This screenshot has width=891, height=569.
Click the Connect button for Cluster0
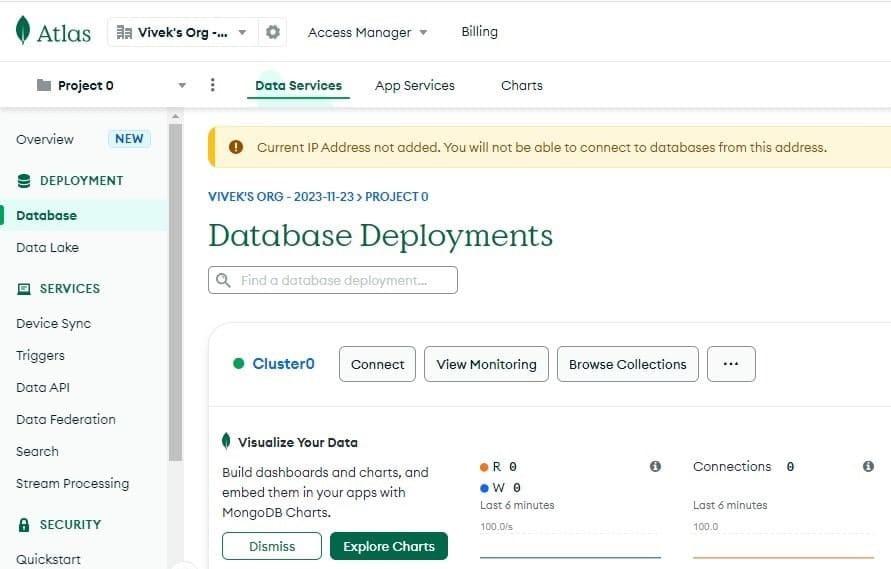click(377, 364)
